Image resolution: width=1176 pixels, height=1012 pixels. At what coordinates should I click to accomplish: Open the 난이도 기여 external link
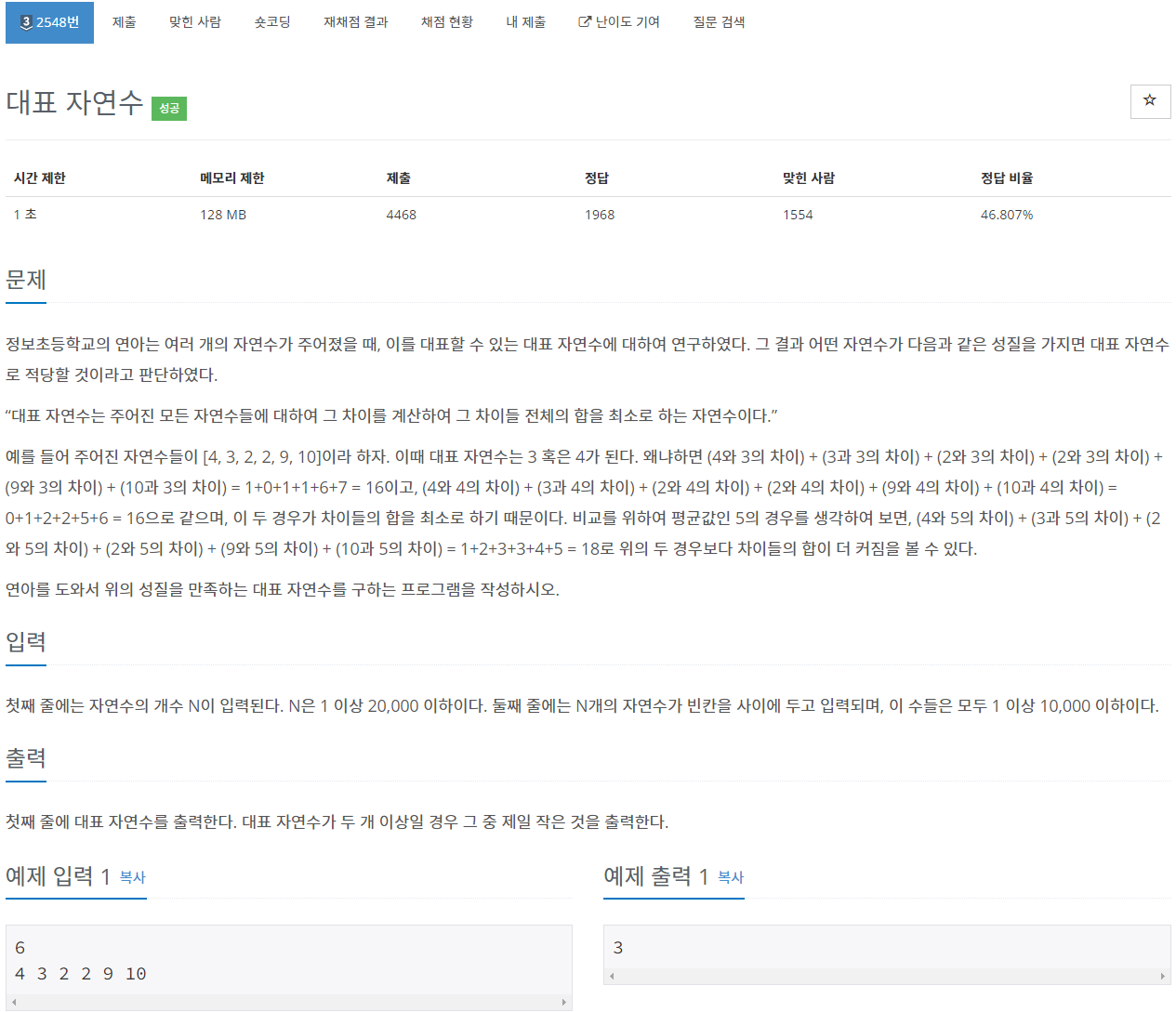(x=619, y=21)
